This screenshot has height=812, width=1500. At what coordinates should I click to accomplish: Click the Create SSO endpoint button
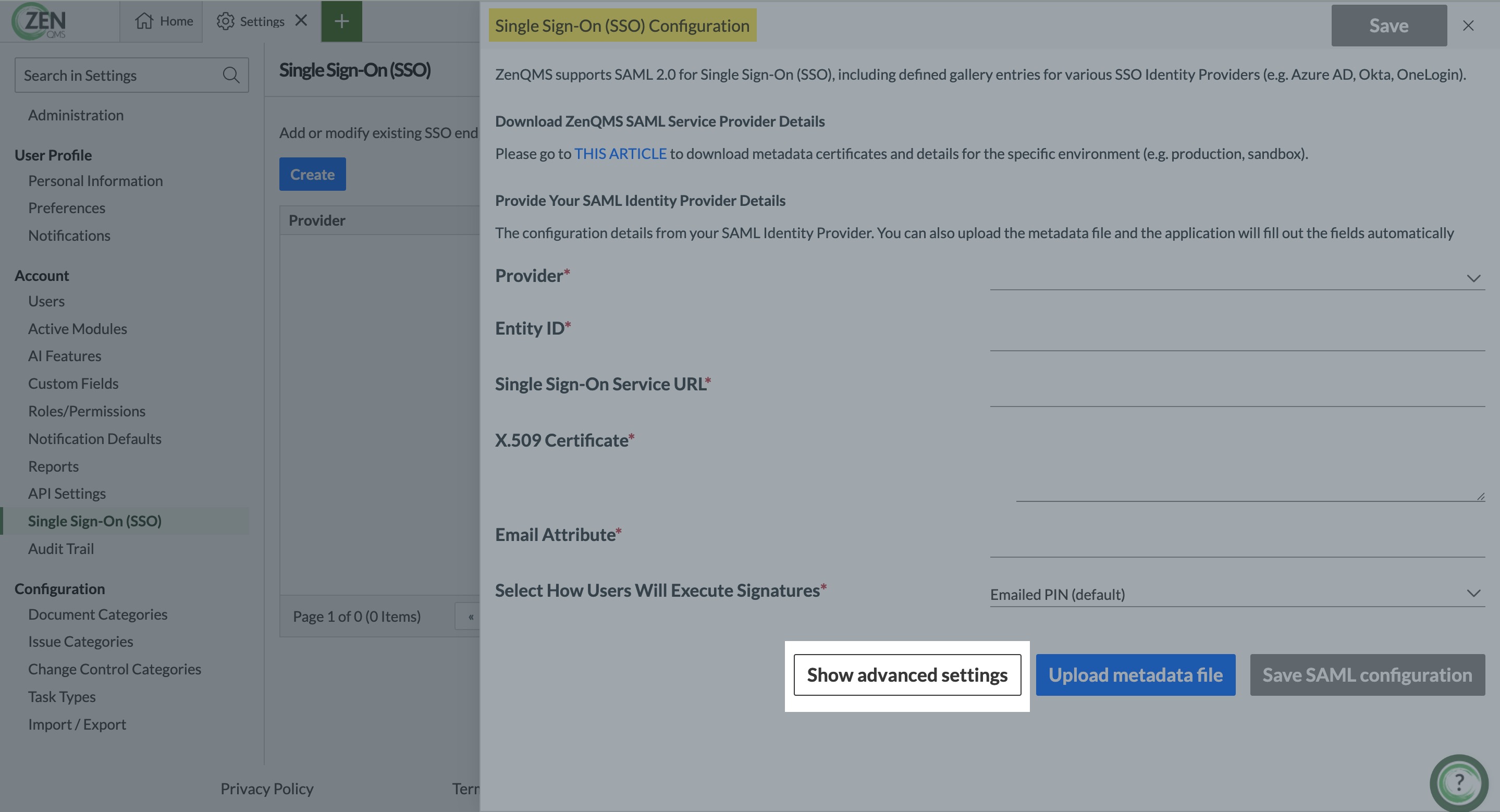point(313,174)
